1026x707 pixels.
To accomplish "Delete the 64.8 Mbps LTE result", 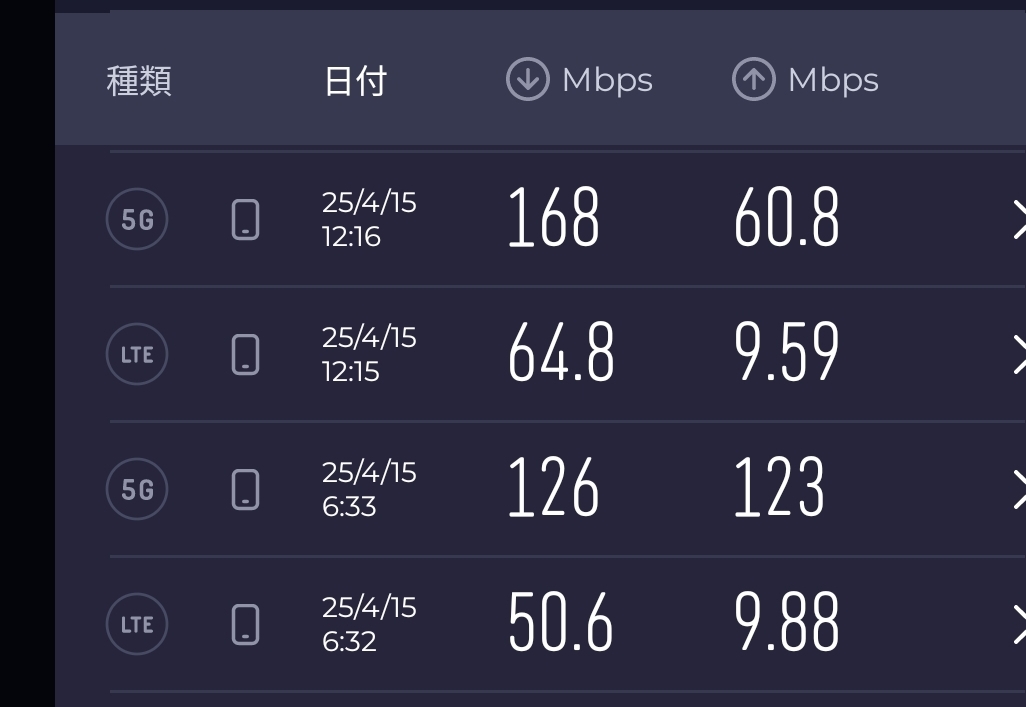I will click(x=1017, y=355).
